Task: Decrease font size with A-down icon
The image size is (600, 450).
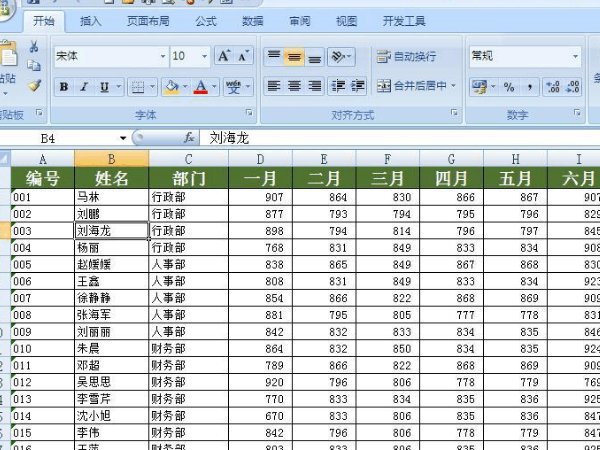Action: click(243, 56)
